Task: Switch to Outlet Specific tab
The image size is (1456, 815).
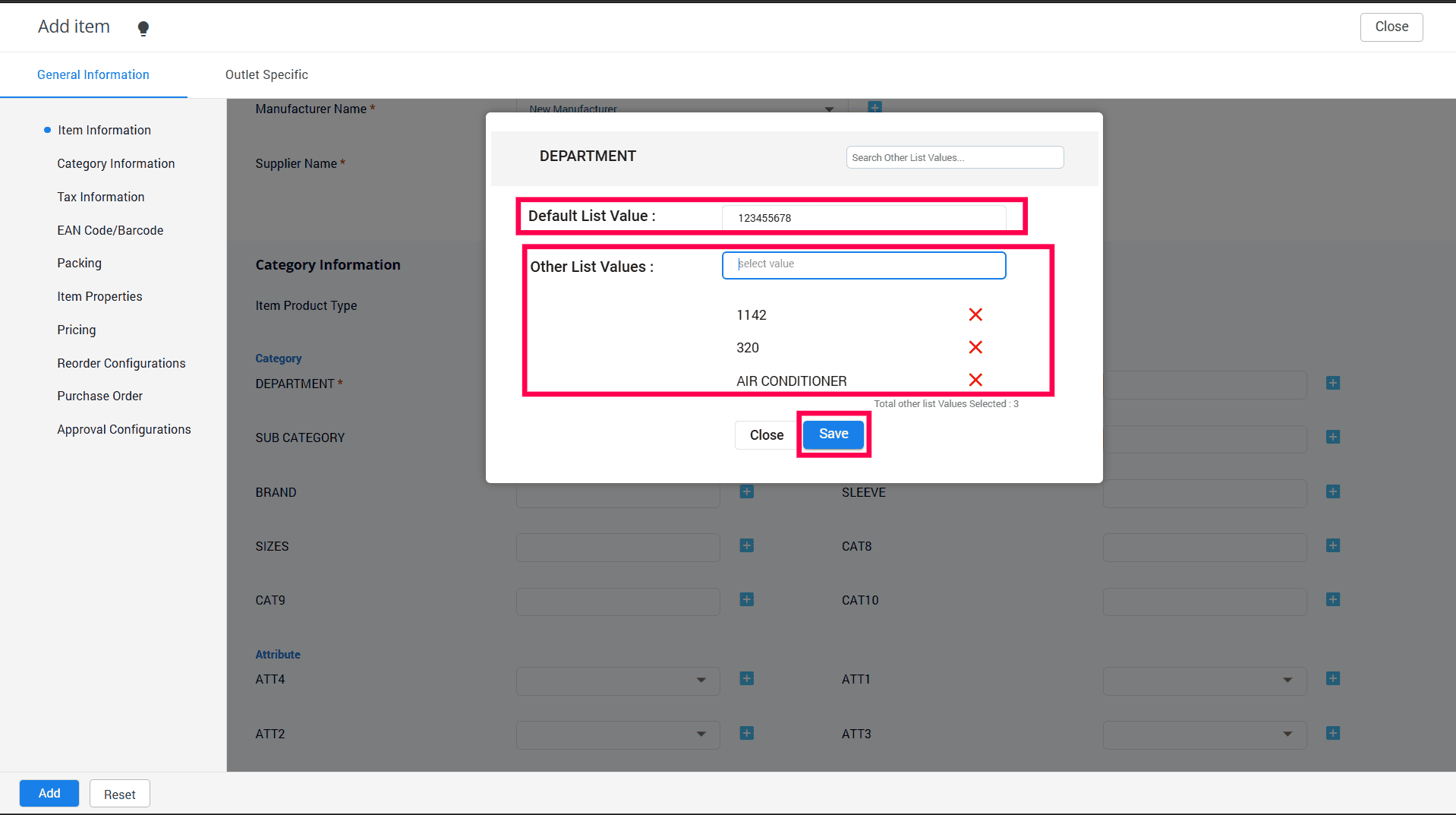Action: pos(266,74)
